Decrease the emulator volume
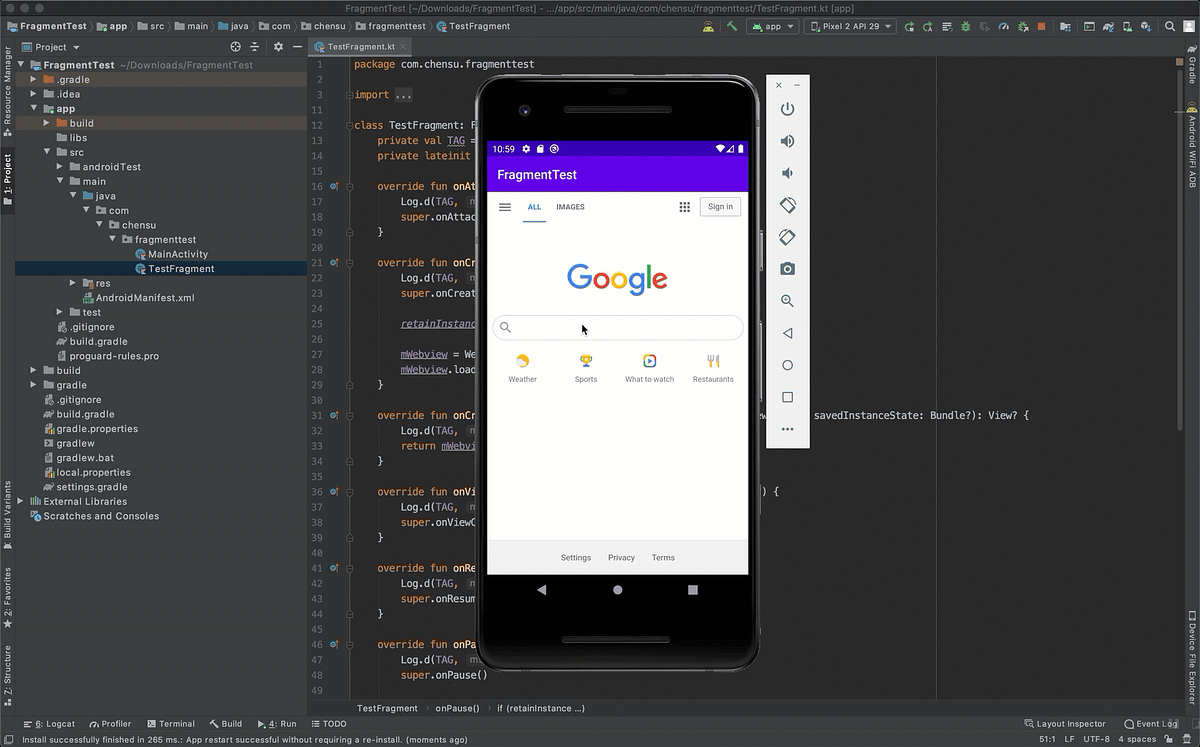Viewport: 1200px width, 747px height. (788, 173)
